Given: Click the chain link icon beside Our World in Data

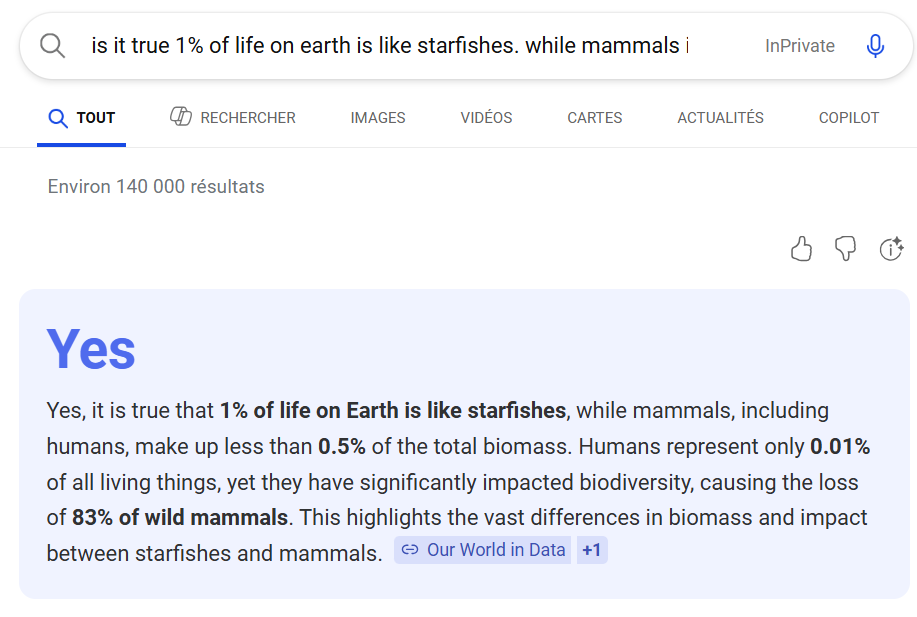Looking at the screenshot, I should tap(410, 550).
